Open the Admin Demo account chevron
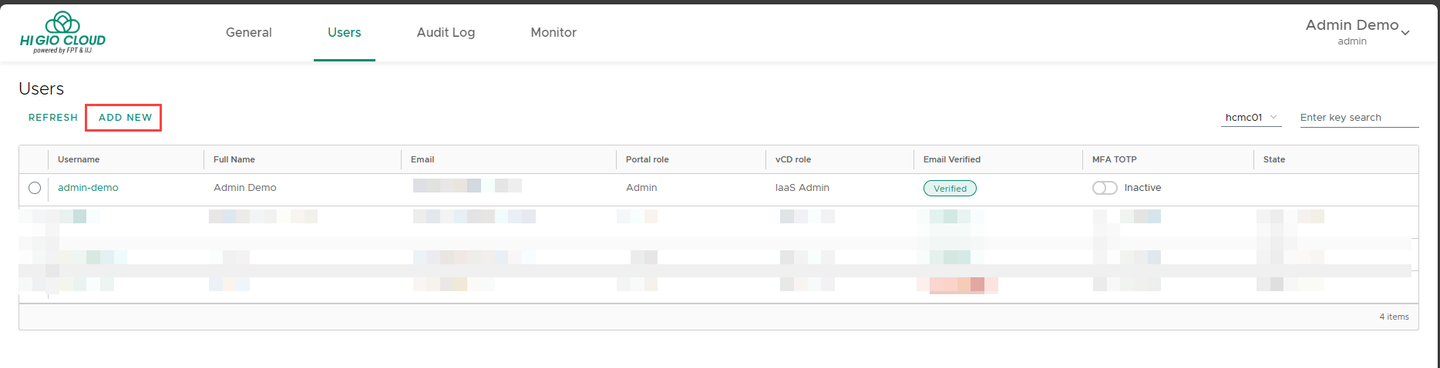The image size is (1440, 368). 1405,33
